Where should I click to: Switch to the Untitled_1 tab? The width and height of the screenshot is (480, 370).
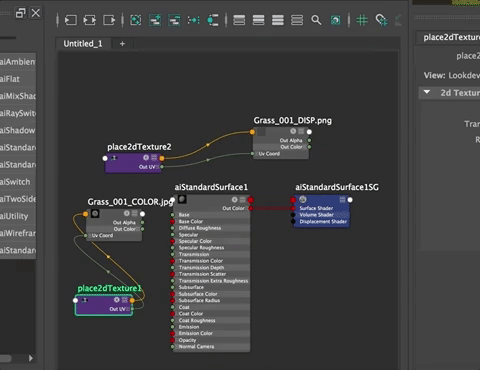click(x=83, y=44)
